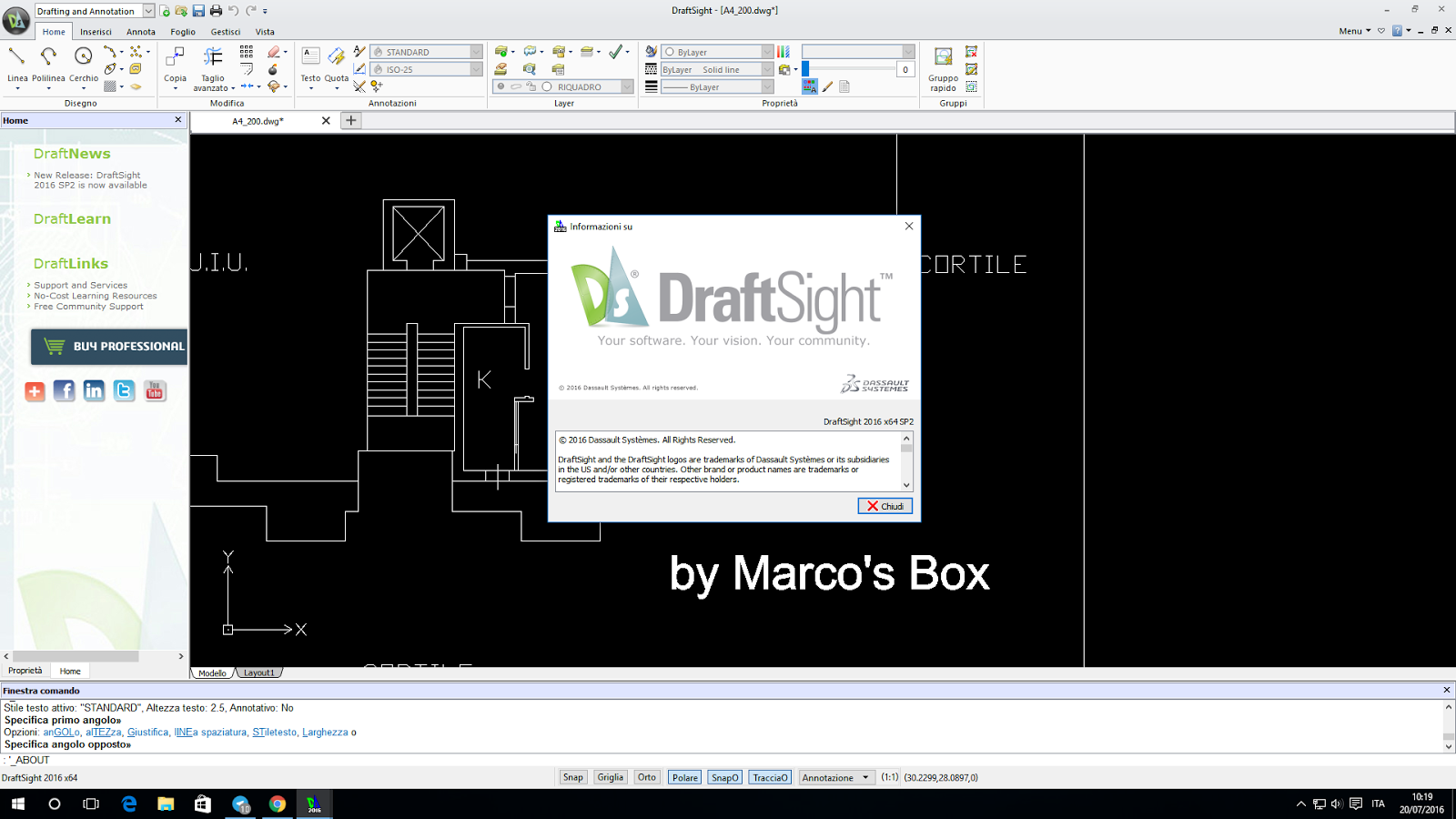Screen dimensions: 1456x819
Task: Add a new drawing tab with plus button
Action: pos(350,120)
